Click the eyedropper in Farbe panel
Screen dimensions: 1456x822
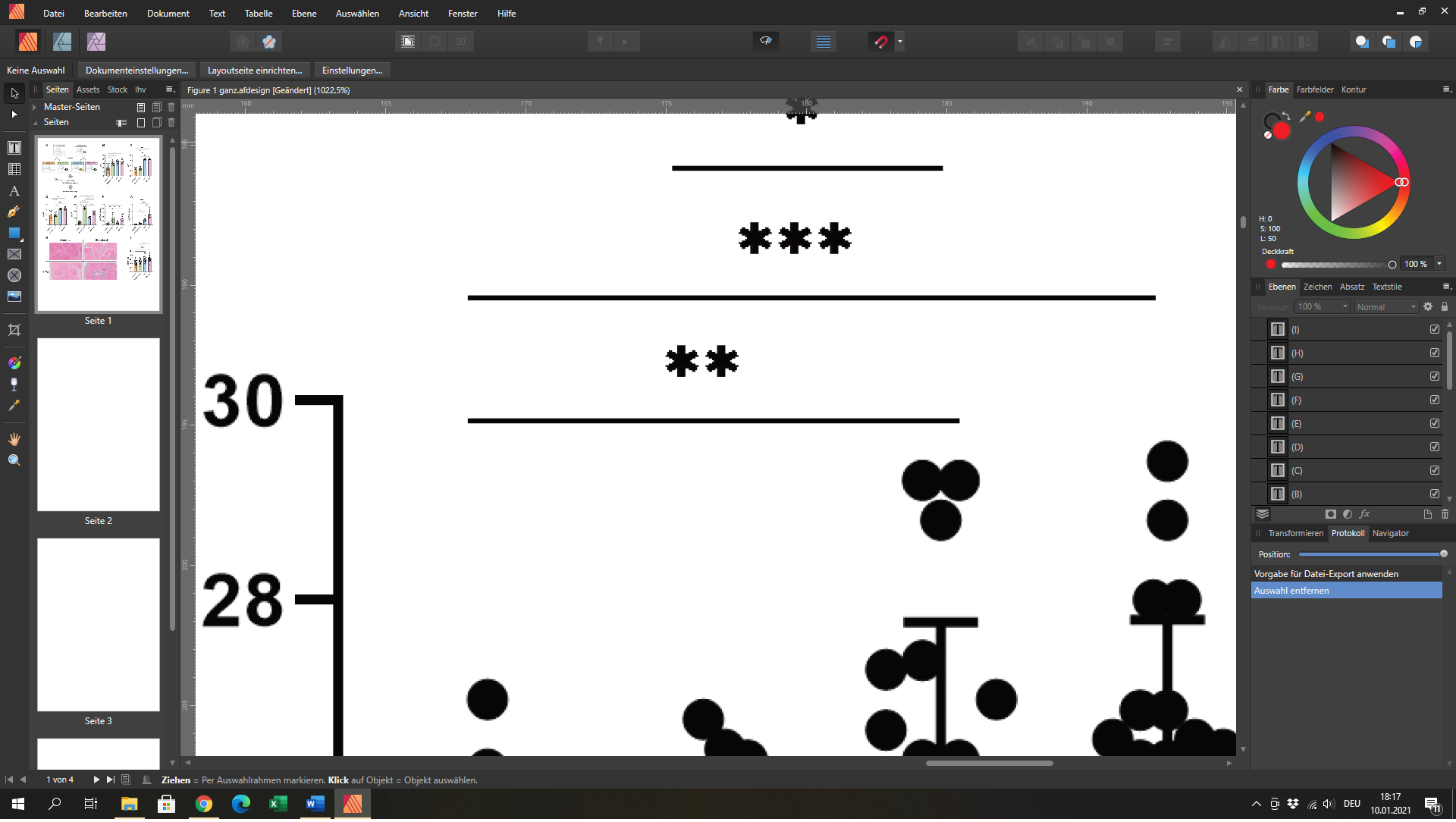coord(1304,117)
